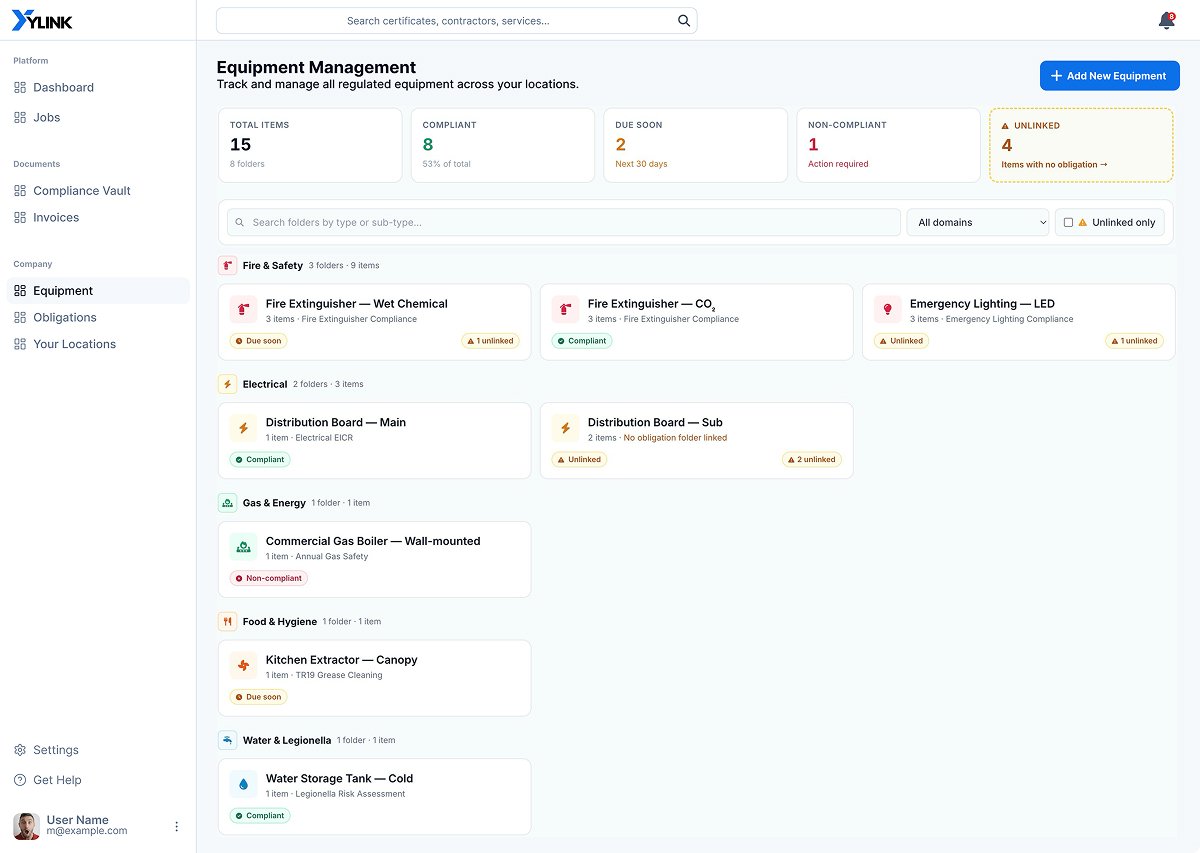Open the Unlinked items summary card

[1081, 145]
